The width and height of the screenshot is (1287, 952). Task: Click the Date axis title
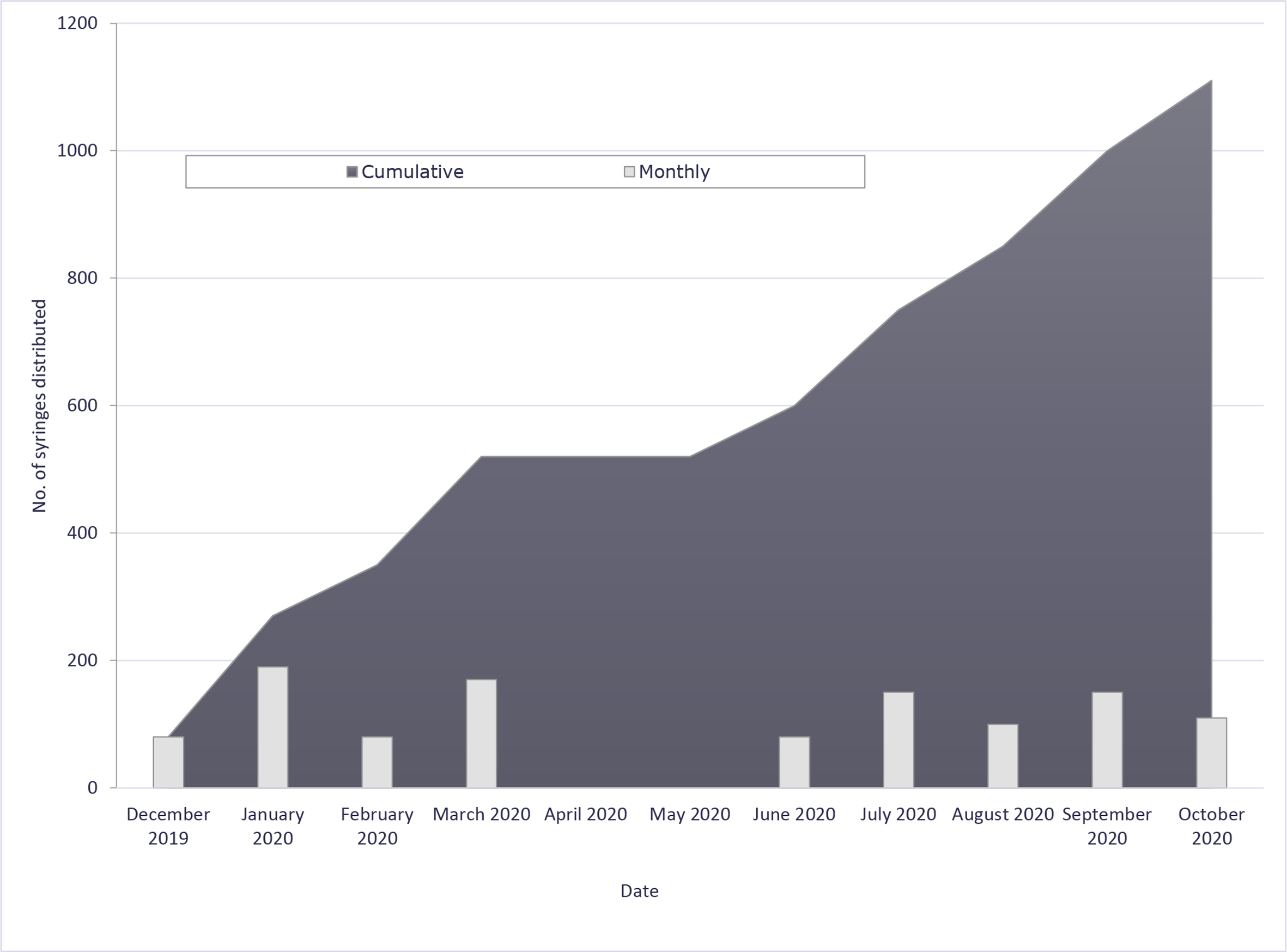pyautogui.click(x=640, y=891)
